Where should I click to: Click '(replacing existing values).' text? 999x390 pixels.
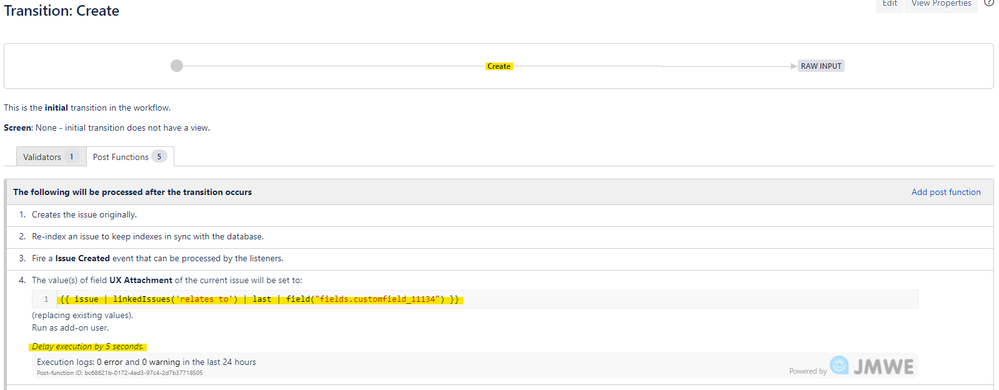[x=82, y=315]
